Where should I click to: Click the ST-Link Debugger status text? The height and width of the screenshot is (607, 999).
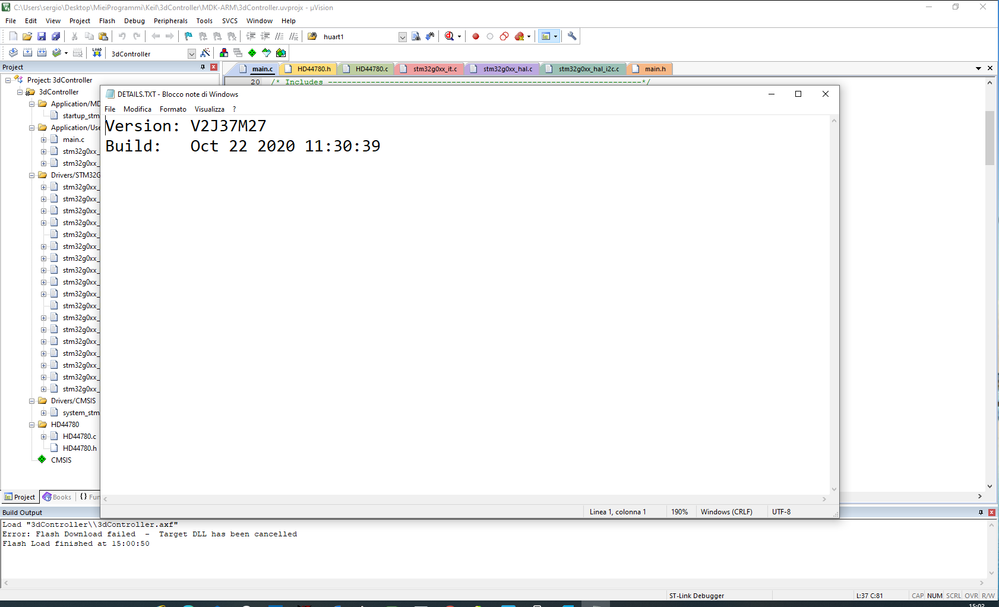pos(696,596)
